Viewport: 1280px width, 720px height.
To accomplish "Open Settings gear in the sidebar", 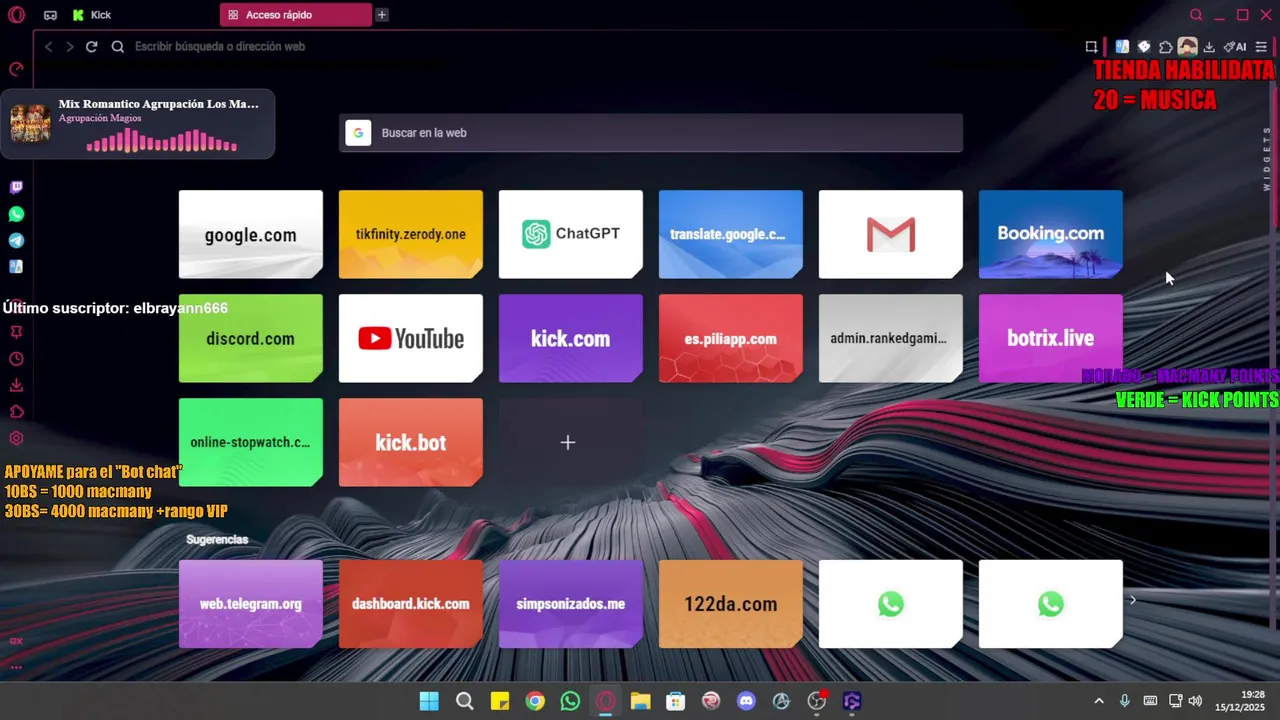I will coord(16,438).
